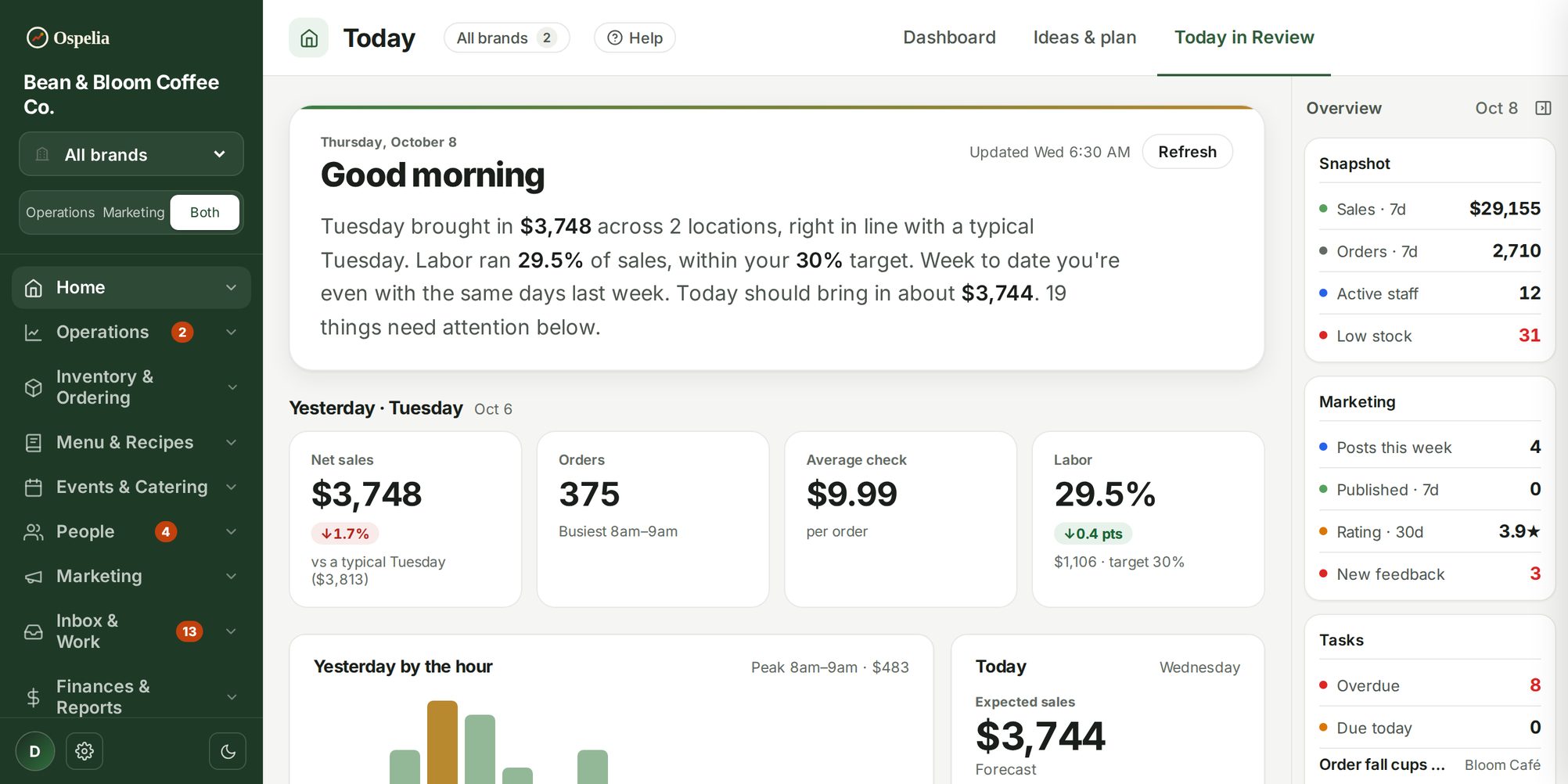Switch view mode to Marketing
This screenshot has width=1568, height=784.
(134, 213)
